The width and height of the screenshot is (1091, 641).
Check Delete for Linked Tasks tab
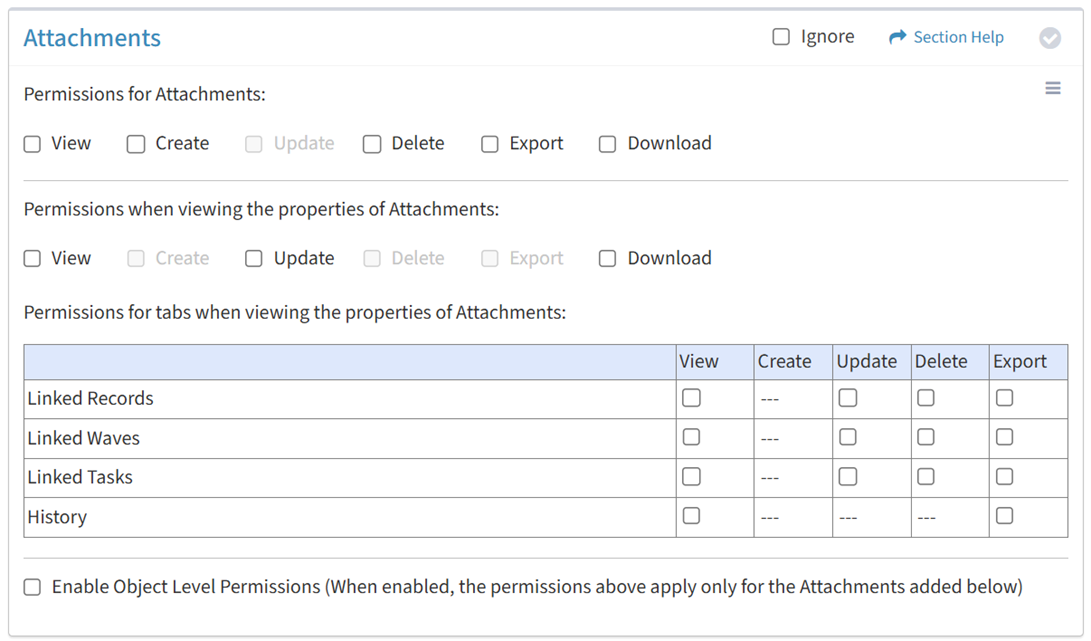point(926,477)
